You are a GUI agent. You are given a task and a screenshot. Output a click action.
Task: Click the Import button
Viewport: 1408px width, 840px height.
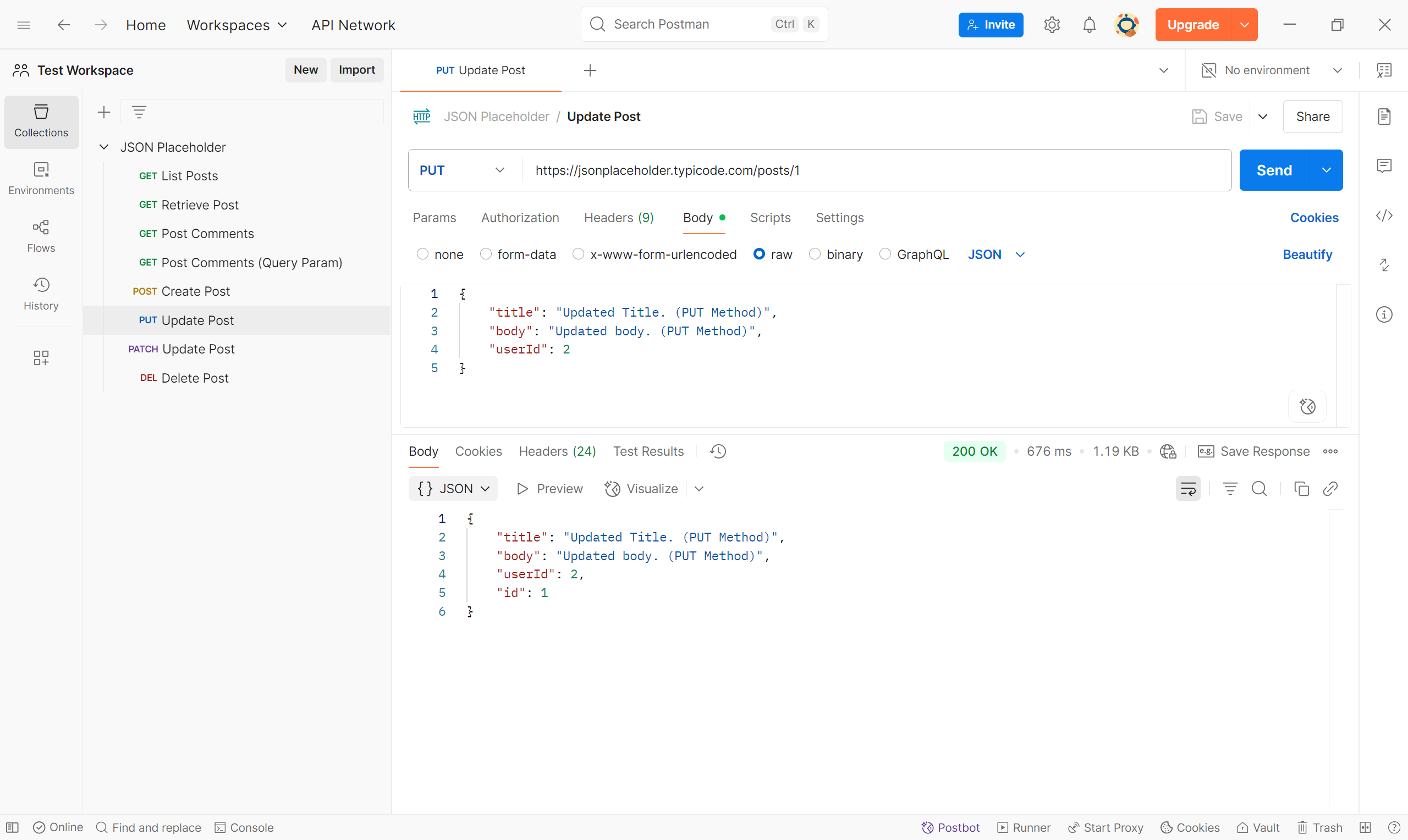(x=356, y=70)
